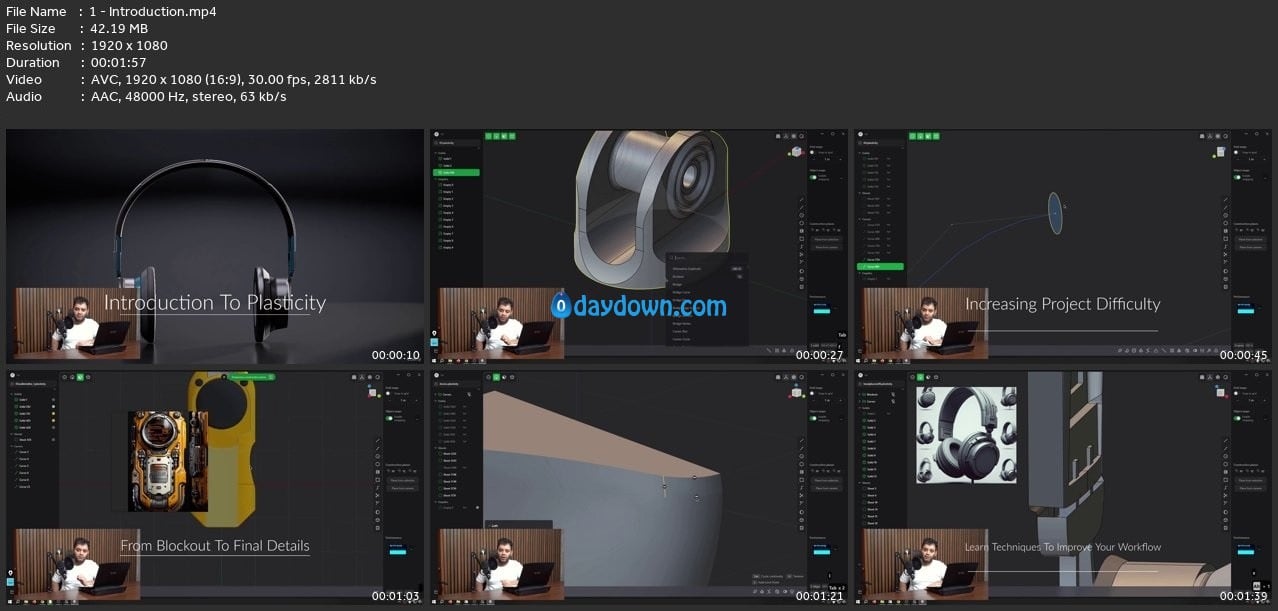Image resolution: width=1278 pixels, height=611 pixels.
Task: Click "Introduction To Plasticity" caption
Action: click(x=215, y=303)
